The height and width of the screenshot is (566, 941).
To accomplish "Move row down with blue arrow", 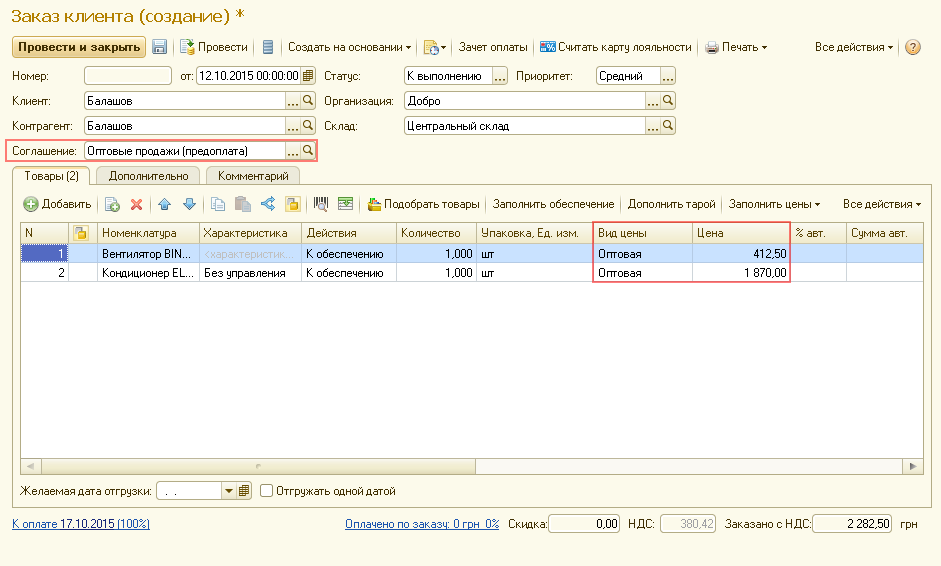I will coord(188,204).
